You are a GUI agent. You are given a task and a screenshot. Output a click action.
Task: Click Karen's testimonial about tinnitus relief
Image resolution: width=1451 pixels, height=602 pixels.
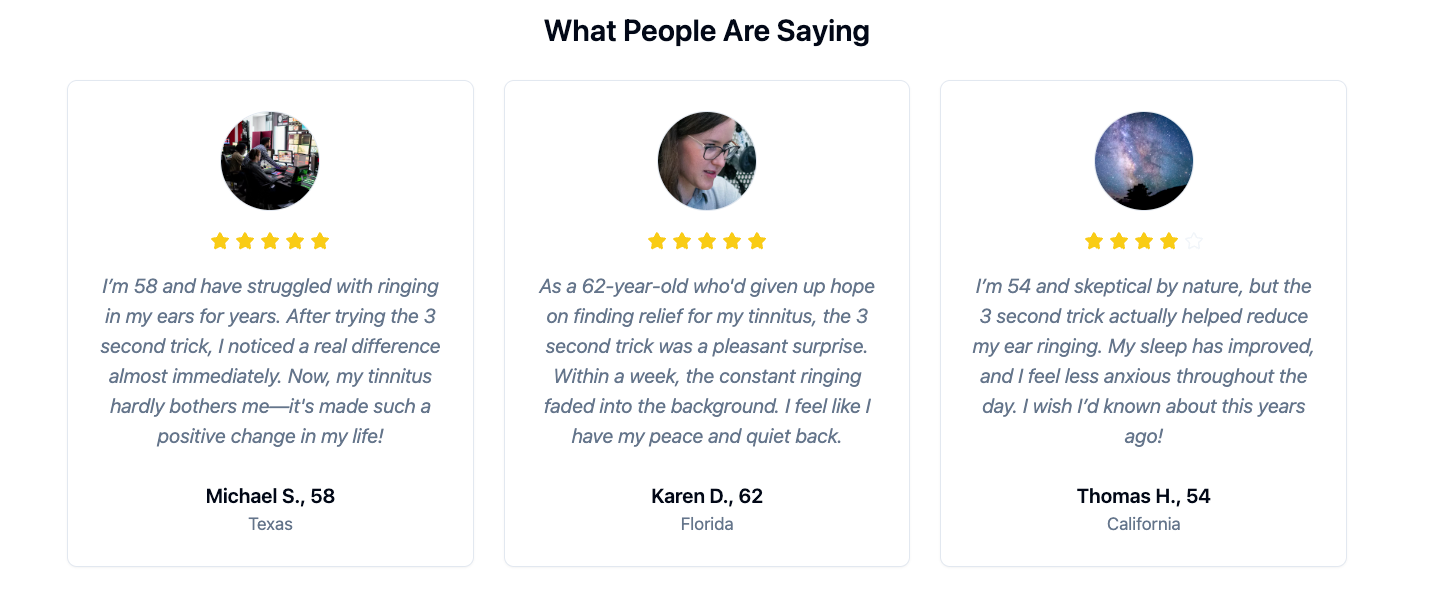click(707, 361)
